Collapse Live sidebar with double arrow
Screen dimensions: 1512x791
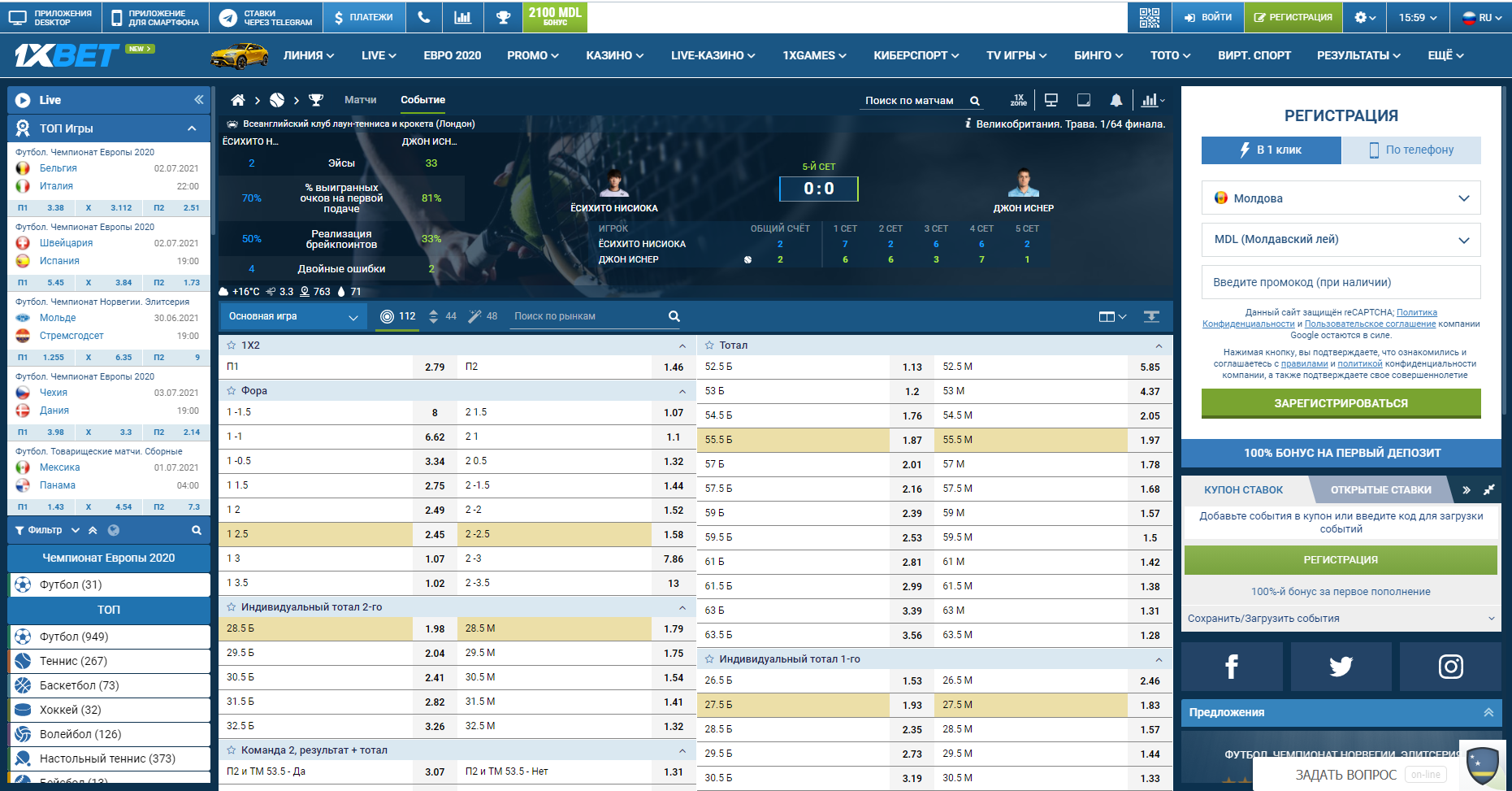coord(198,99)
